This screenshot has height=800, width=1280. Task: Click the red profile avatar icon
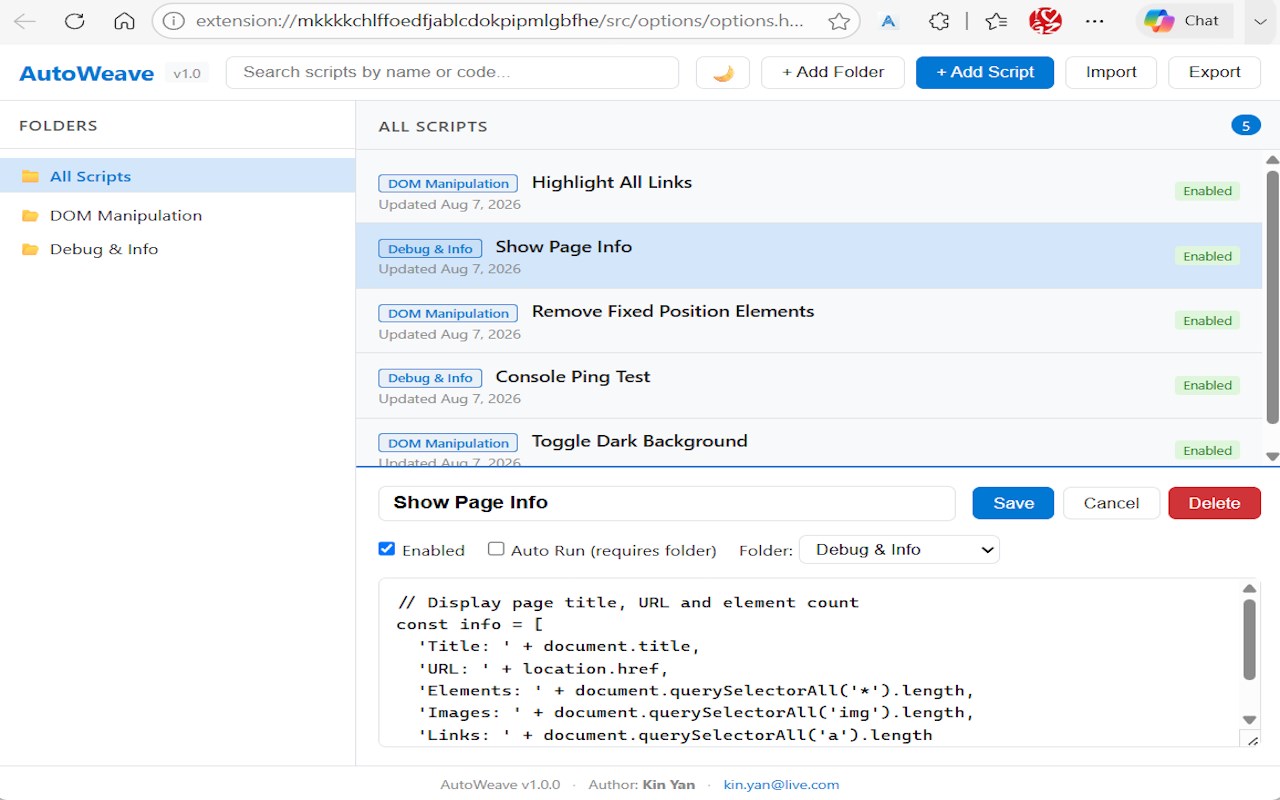1045,21
